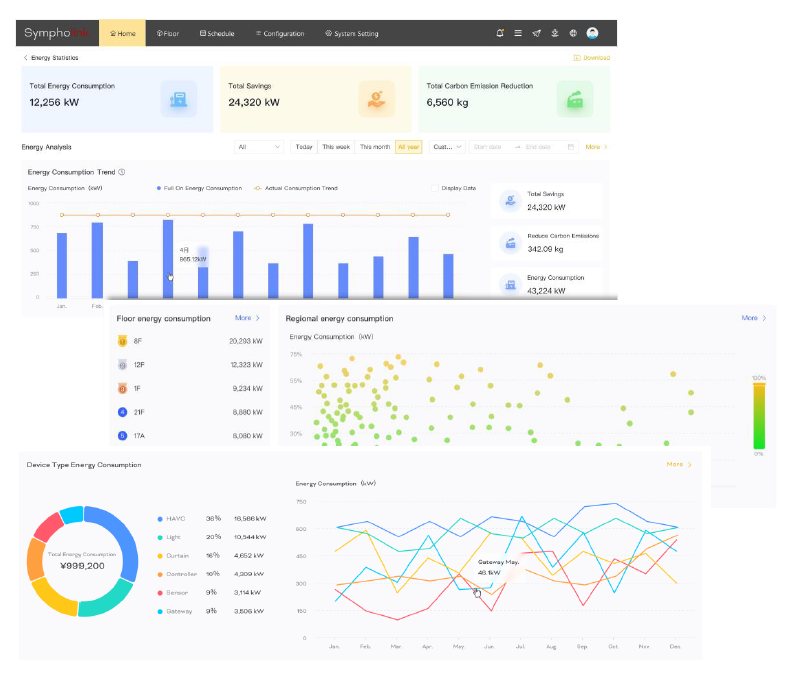Open More in Device Type Energy Consumption
Viewport: 802px width, 682px height.
point(679,465)
